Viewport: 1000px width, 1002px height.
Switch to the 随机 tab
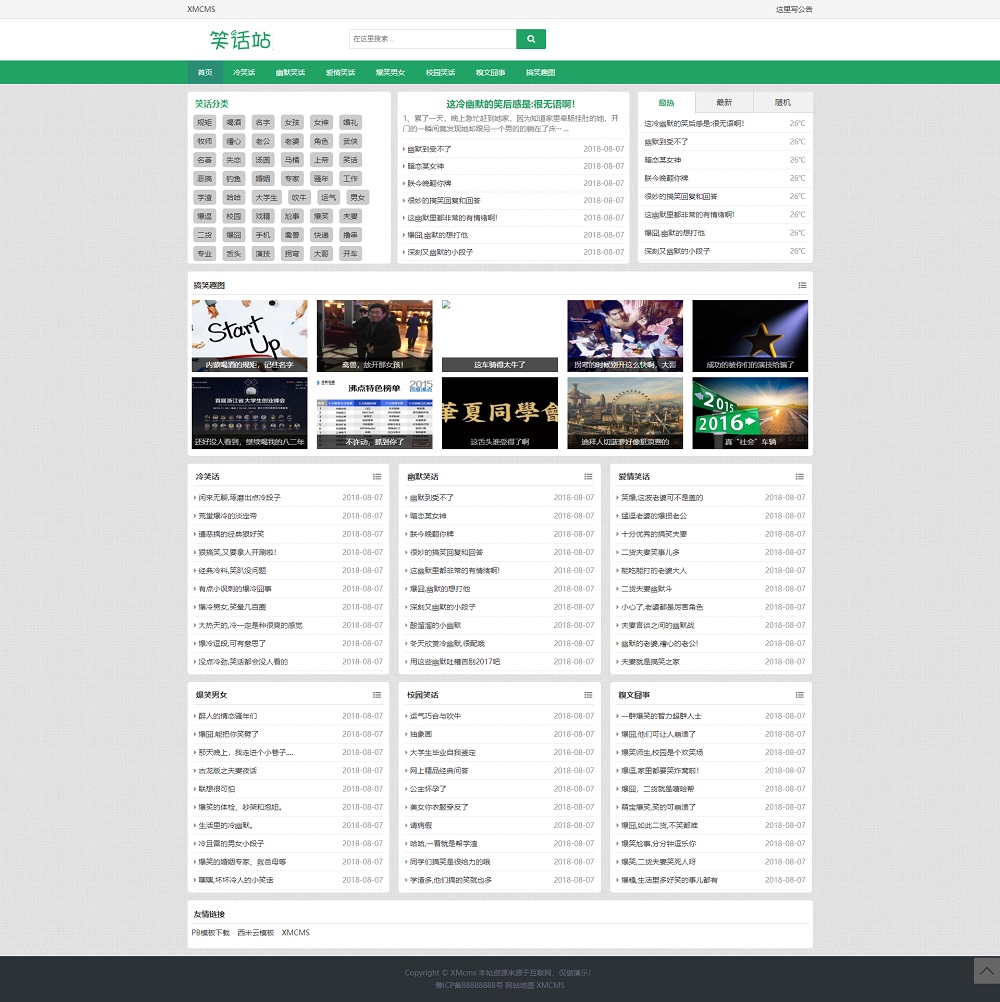pos(782,102)
